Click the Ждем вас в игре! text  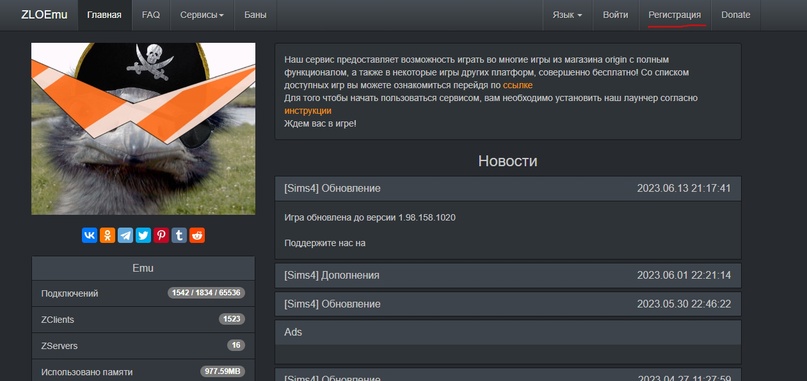(320, 124)
